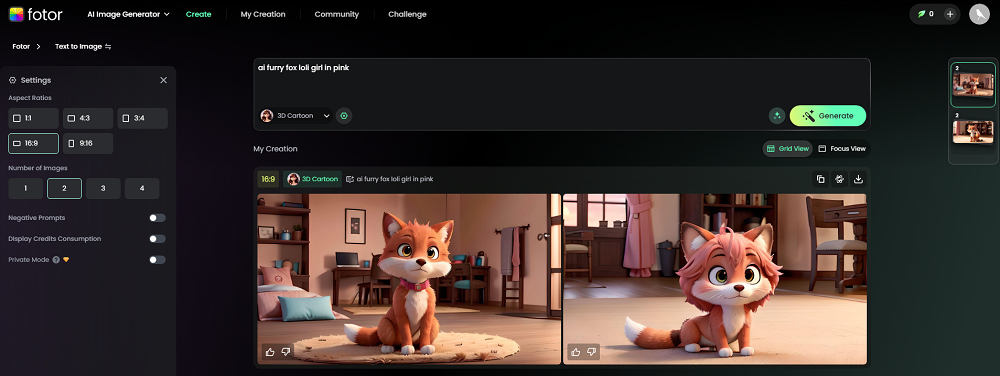Open the AI Image Generator dropdown
This screenshot has width=1000, height=376.
click(x=128, y=14)
